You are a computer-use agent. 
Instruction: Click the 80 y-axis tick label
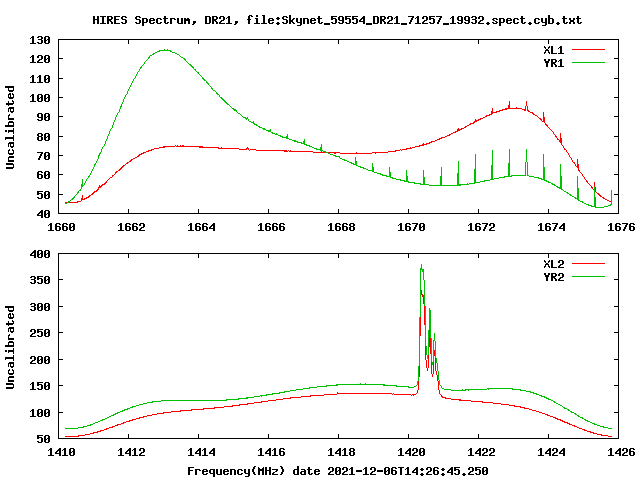click(43, 137)
